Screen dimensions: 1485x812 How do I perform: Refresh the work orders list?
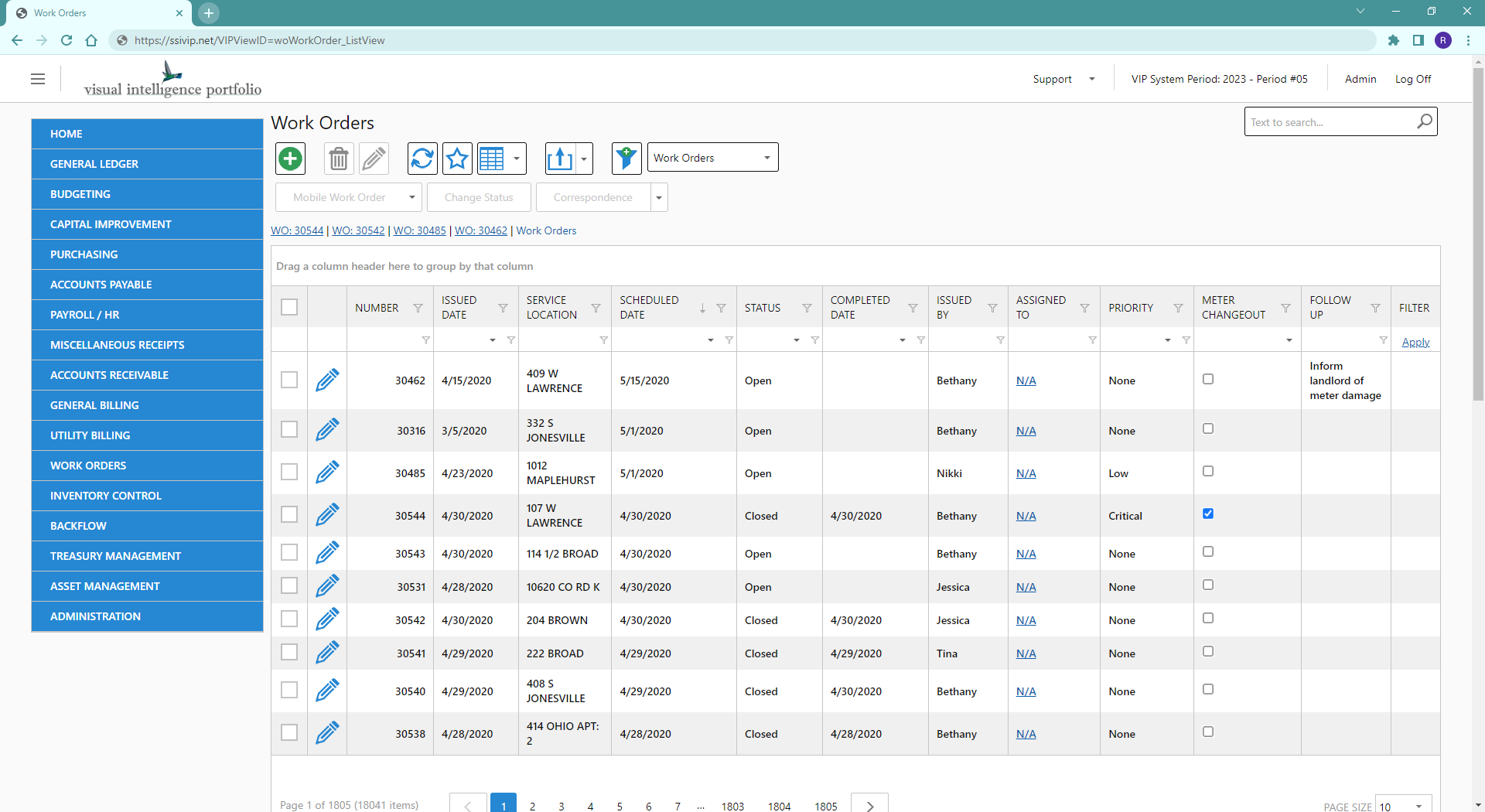point(422,158)
